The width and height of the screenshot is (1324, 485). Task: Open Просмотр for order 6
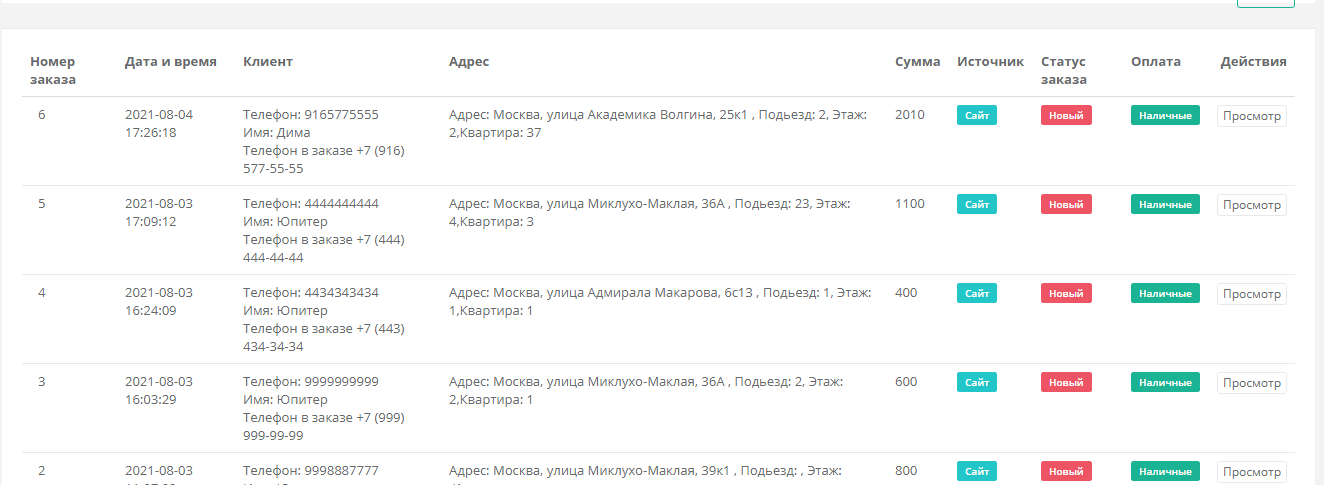tap(1251, 116)
